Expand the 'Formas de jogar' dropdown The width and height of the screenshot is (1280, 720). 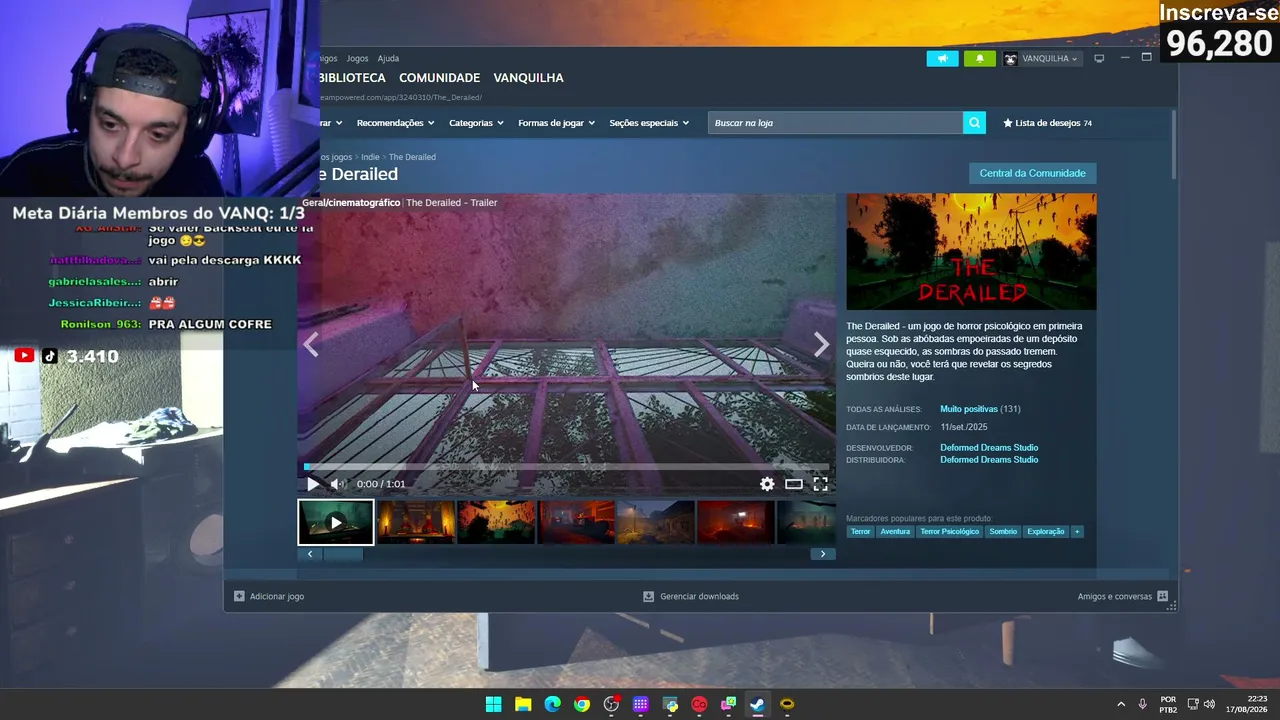coord(556,123)
